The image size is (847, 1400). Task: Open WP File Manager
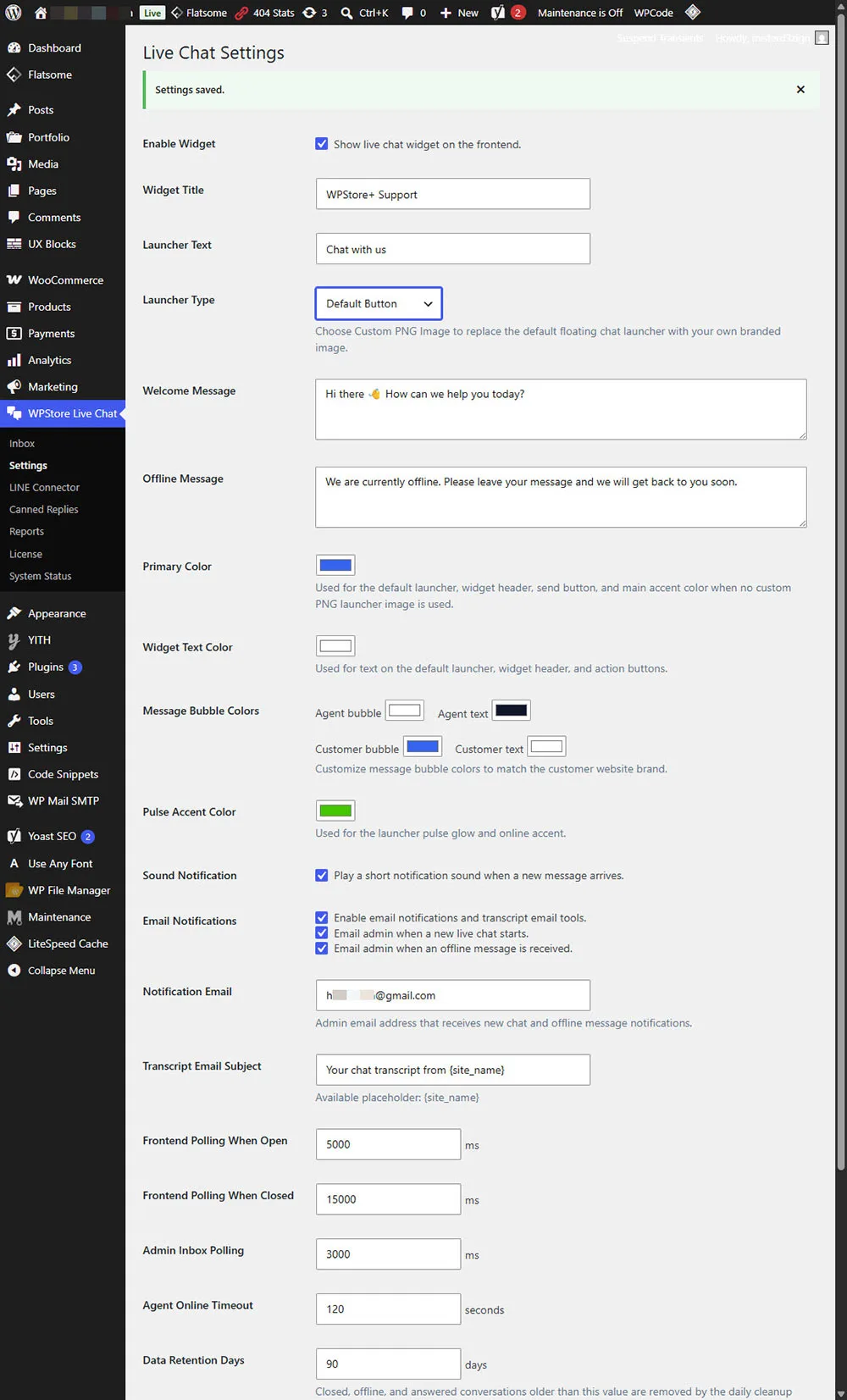[x=69, y=890]
